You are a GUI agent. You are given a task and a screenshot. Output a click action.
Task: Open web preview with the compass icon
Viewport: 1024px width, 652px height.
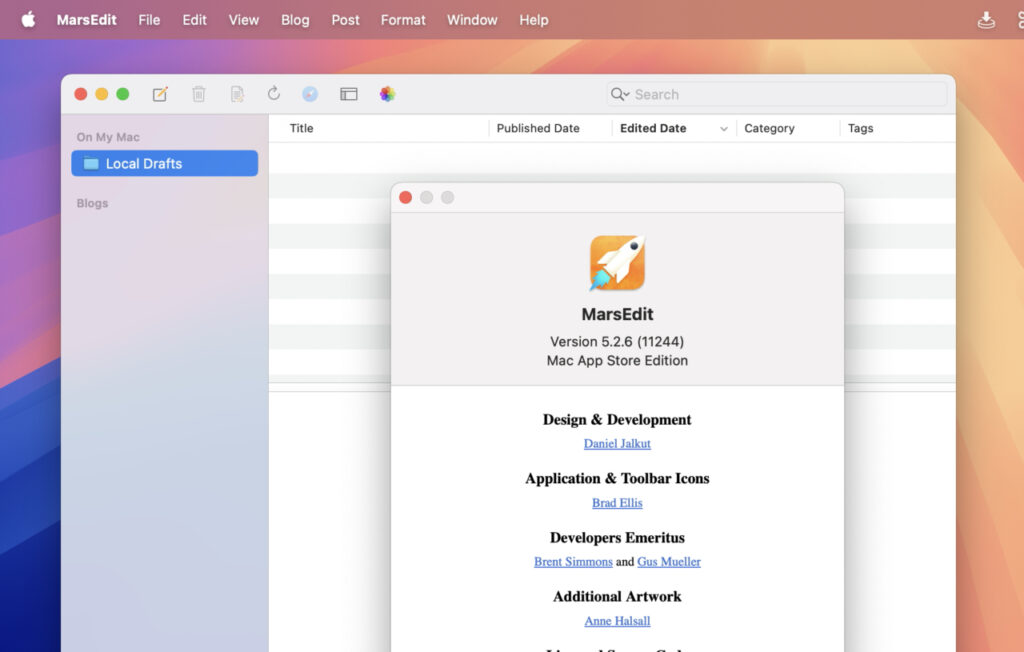[310, 93]
